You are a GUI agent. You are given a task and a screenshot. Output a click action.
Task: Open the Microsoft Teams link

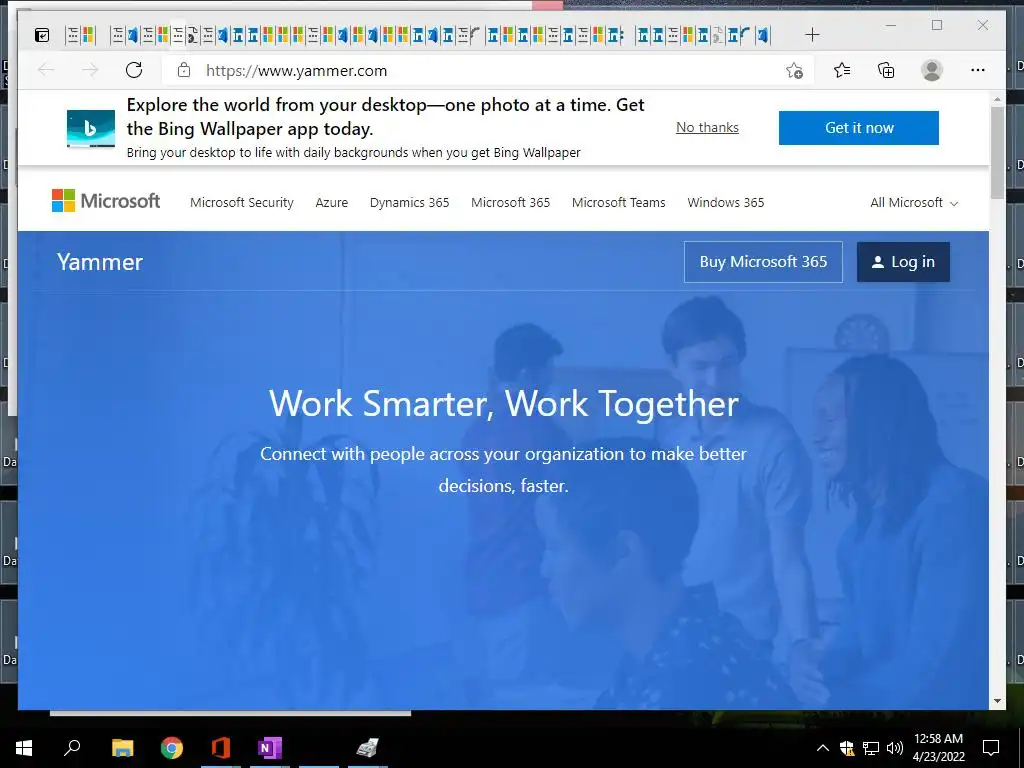[x=618, y=202]
